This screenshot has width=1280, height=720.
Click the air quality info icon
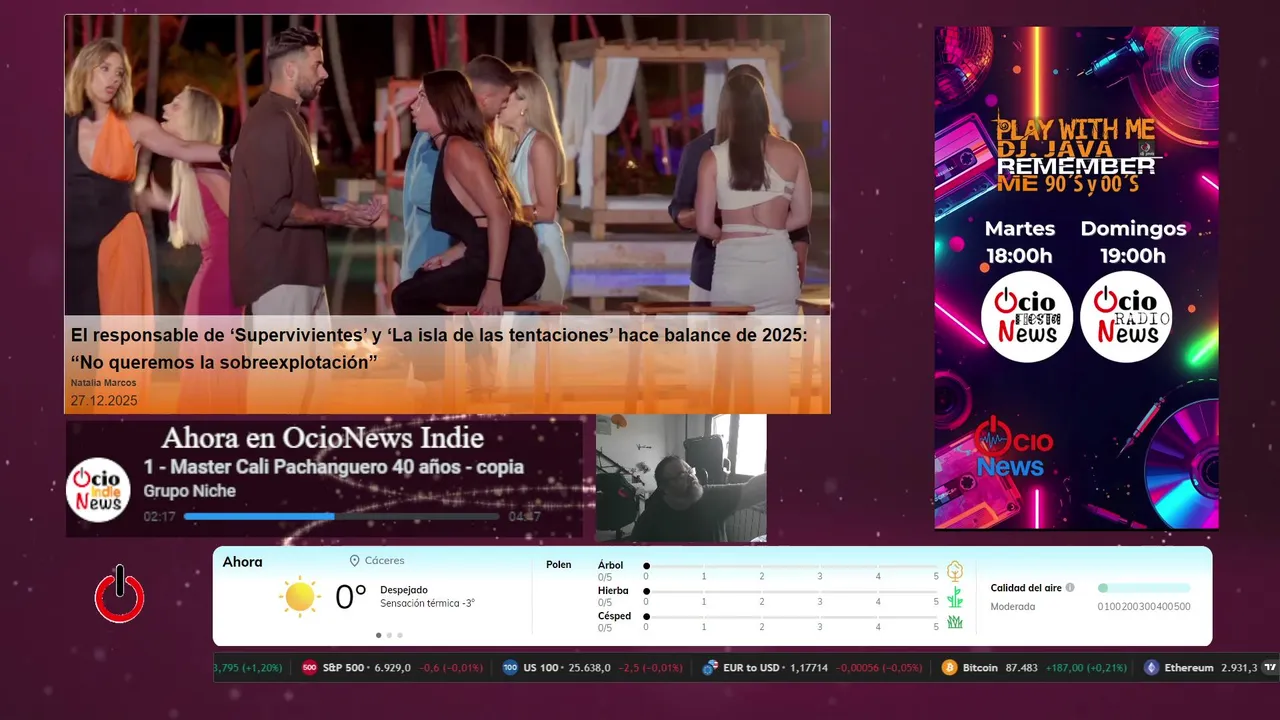[x=1070, y=588]
